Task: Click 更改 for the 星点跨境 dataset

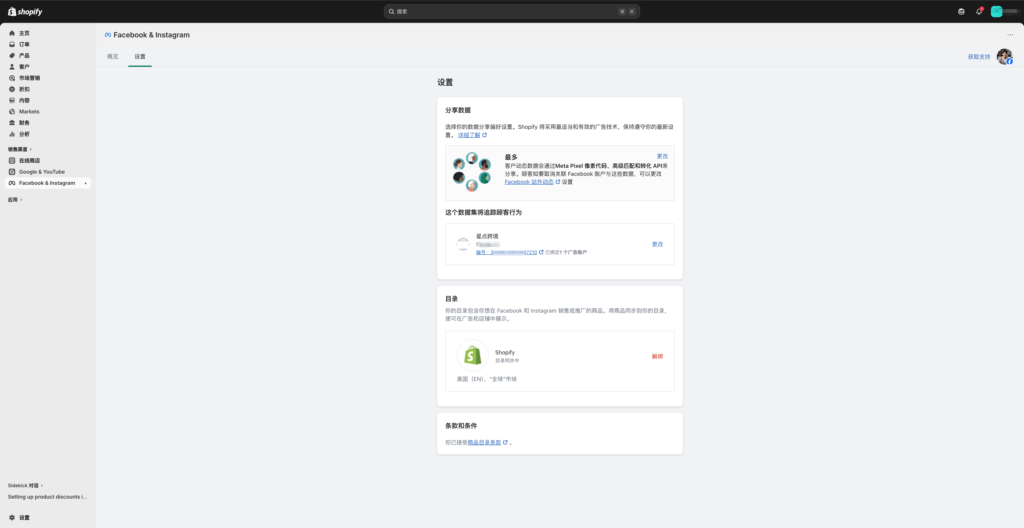Action: point(658,244)
